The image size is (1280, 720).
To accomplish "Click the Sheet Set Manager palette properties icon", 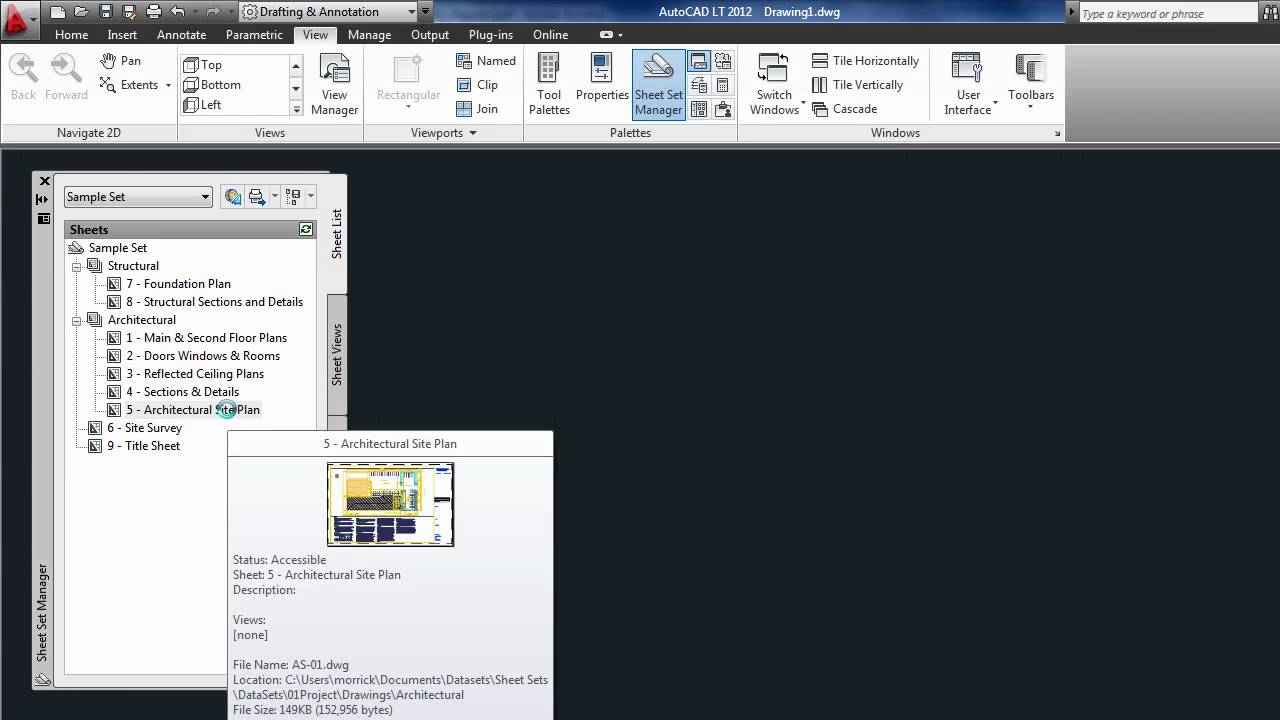I will (43, 219).
